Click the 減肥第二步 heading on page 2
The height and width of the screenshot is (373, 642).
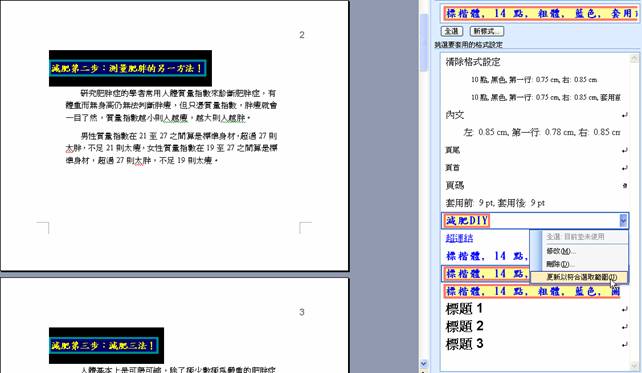click(x=128, y=68)
